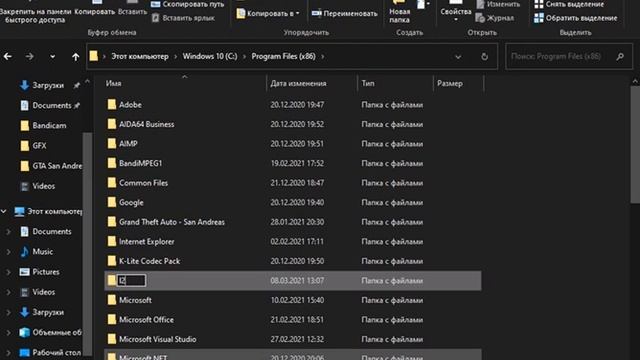Go back with the left arrow
The height and width of the screenshot is (360, 640).
click(8, 56)
